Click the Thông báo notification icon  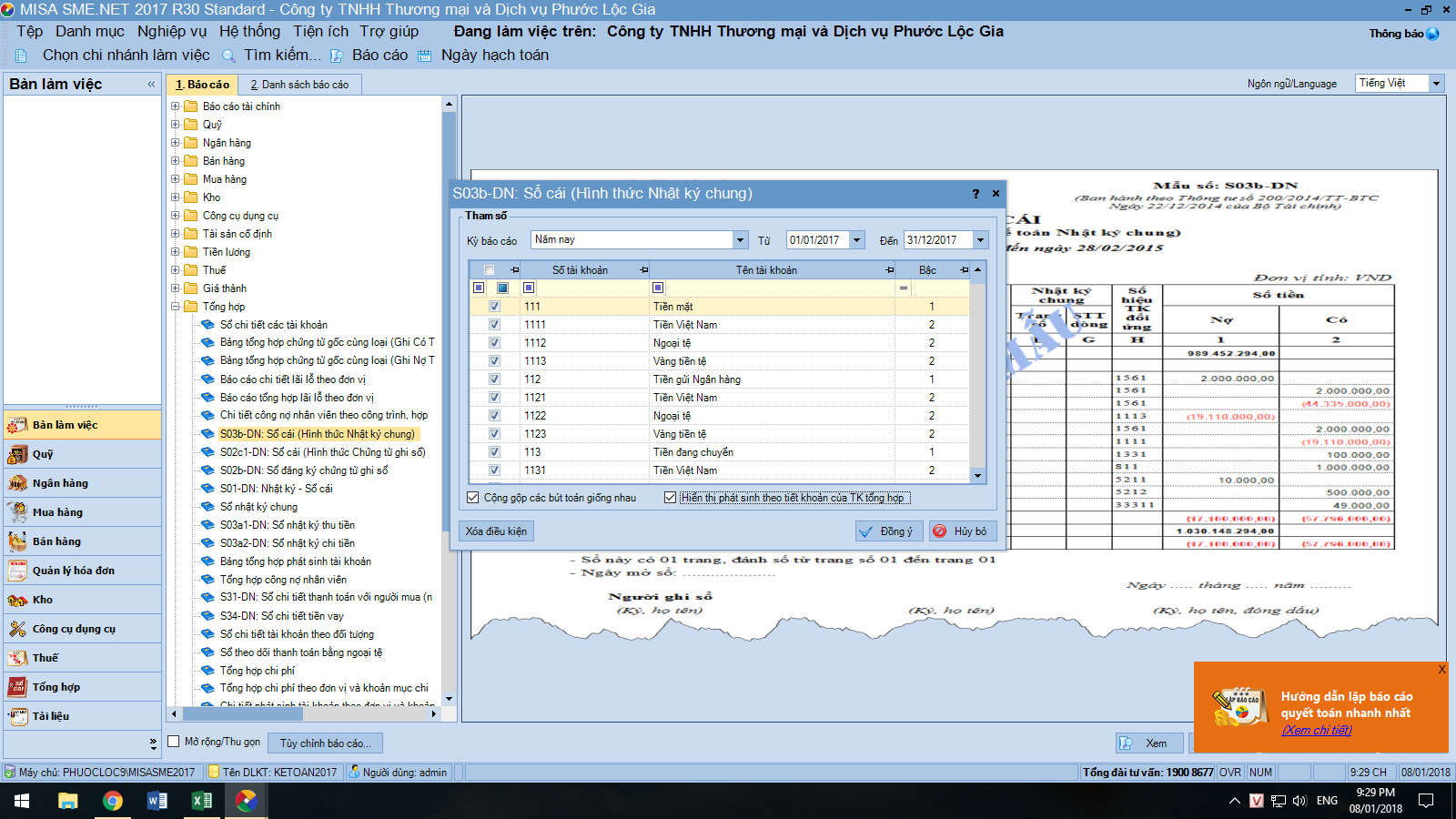tap(1432, 34)
